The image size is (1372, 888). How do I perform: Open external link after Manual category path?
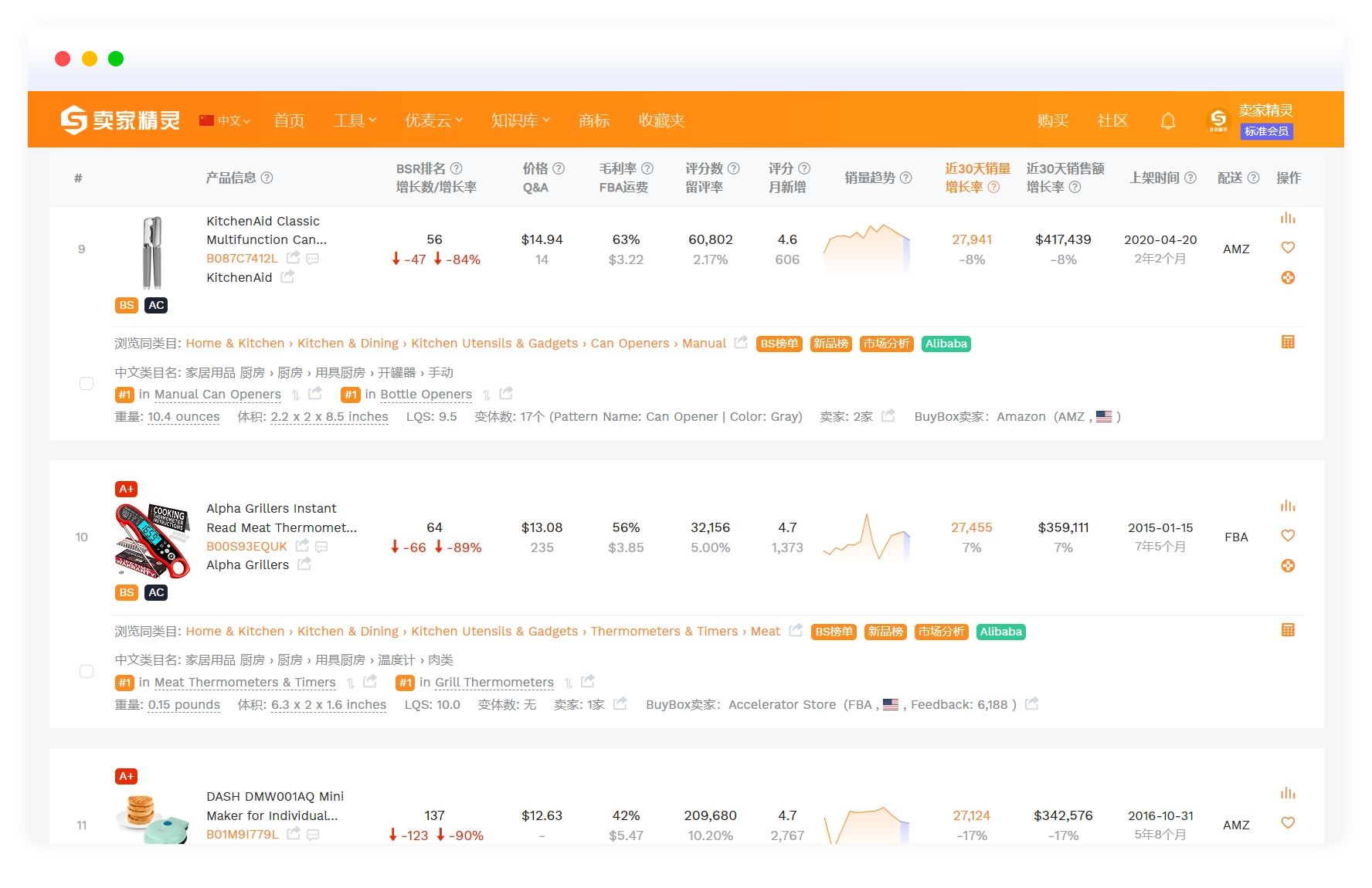pyautogui.click(x=741, y=342)
